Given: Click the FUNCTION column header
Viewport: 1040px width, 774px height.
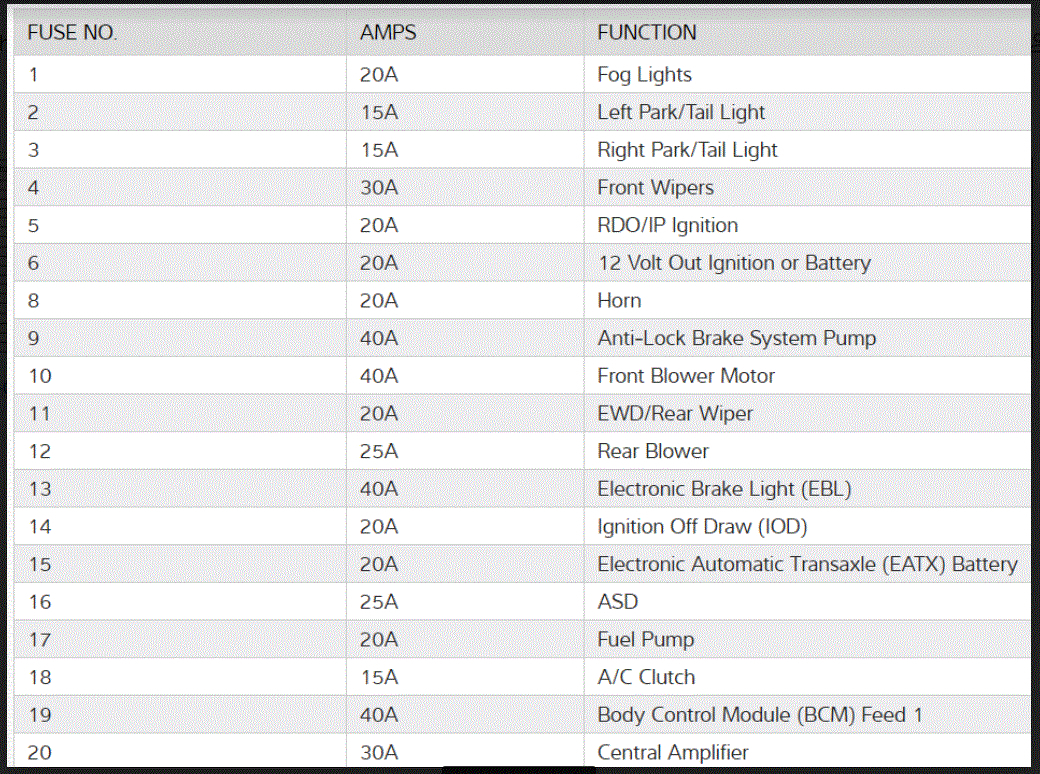Looking at the screenshot, I should [647, 33].
